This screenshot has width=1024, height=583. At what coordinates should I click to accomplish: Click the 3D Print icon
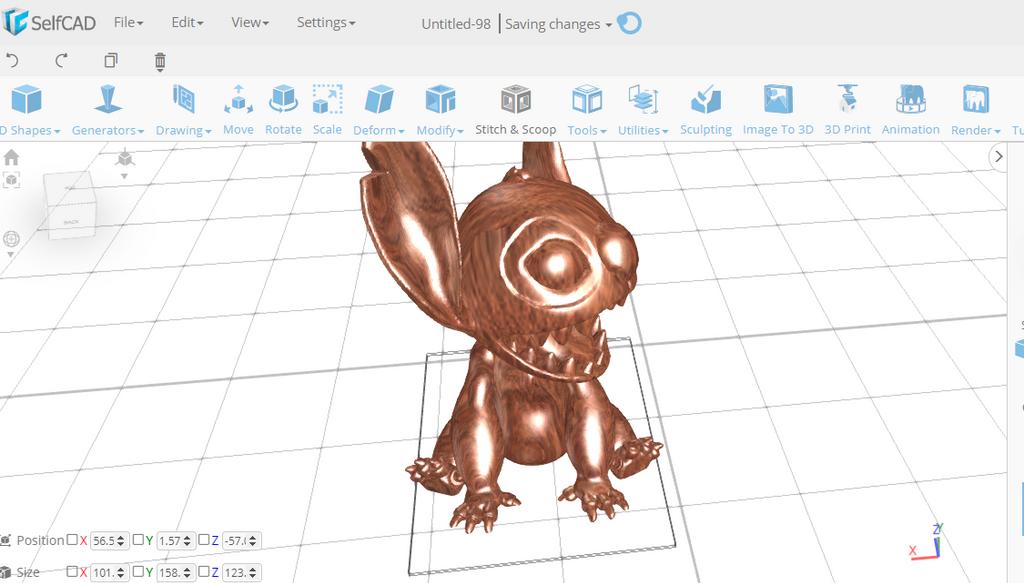[x=847, y=110]
